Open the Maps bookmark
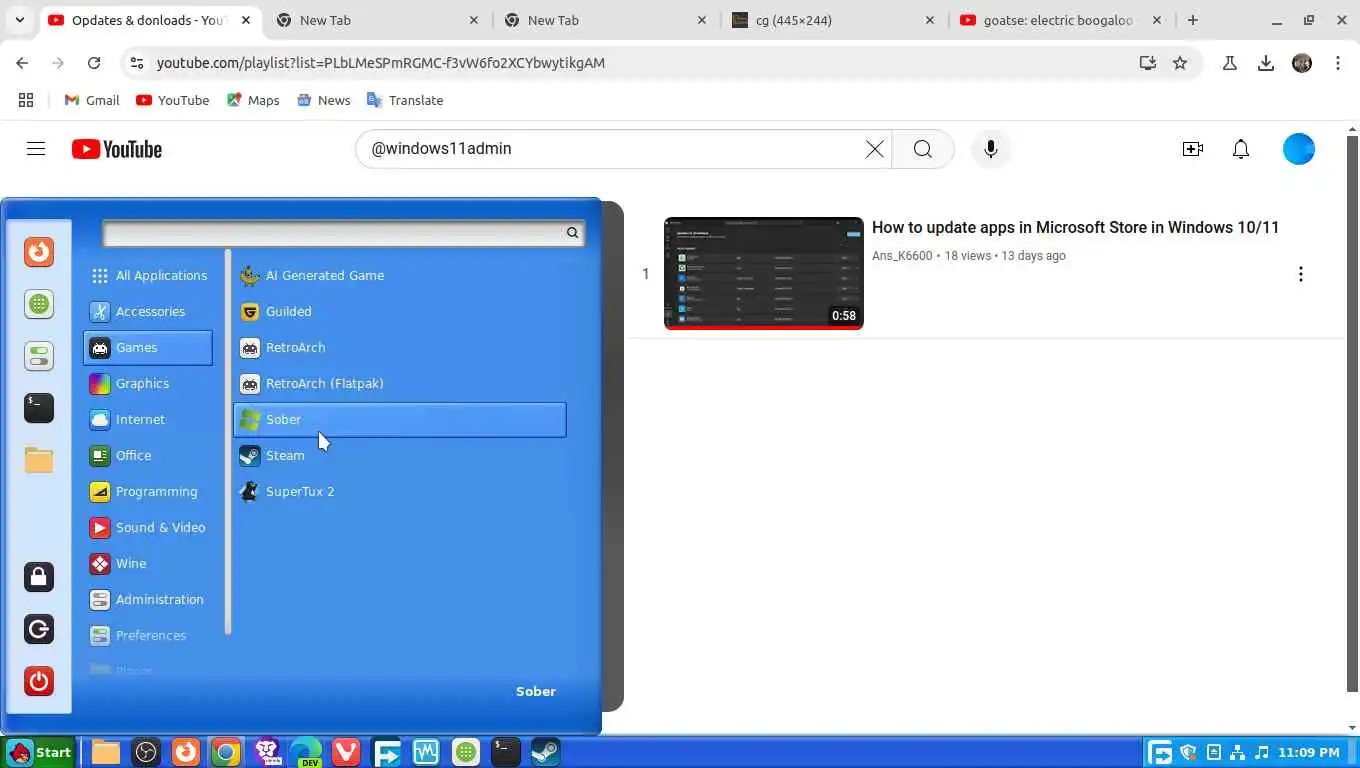 pyautogui.click(x=253, y=100)
